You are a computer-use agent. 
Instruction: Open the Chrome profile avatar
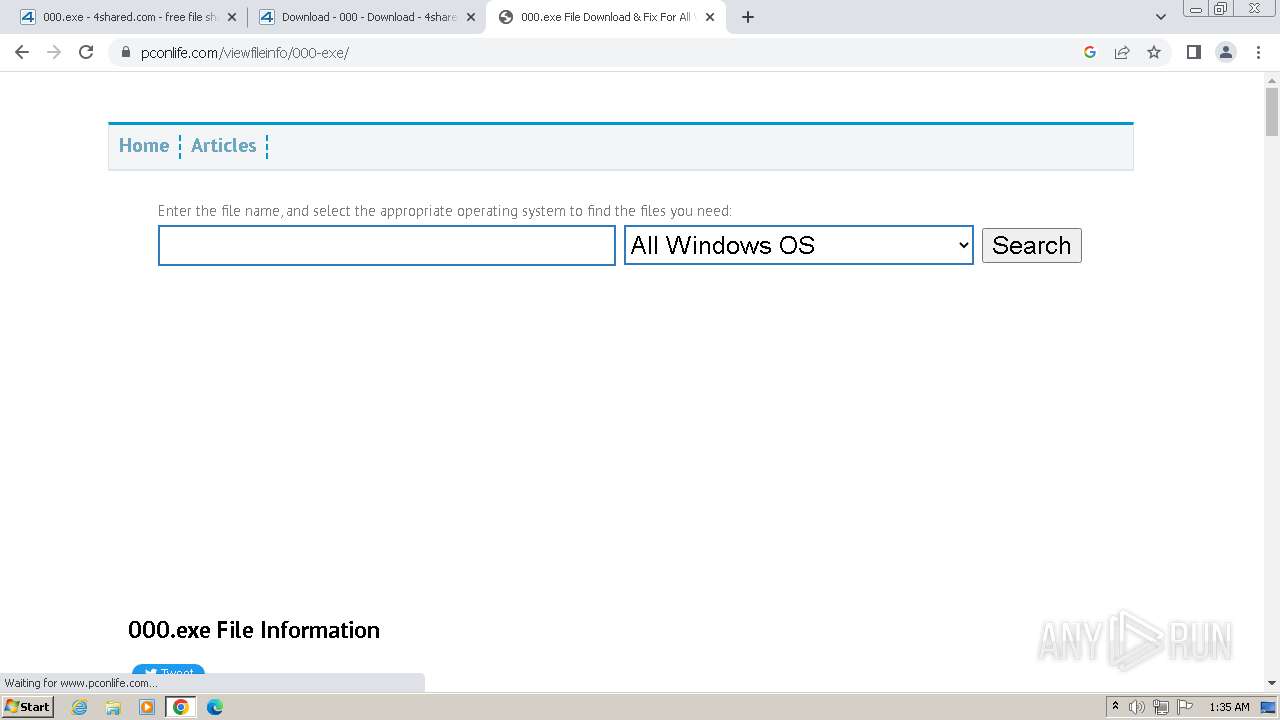[x=1226, y=52]
